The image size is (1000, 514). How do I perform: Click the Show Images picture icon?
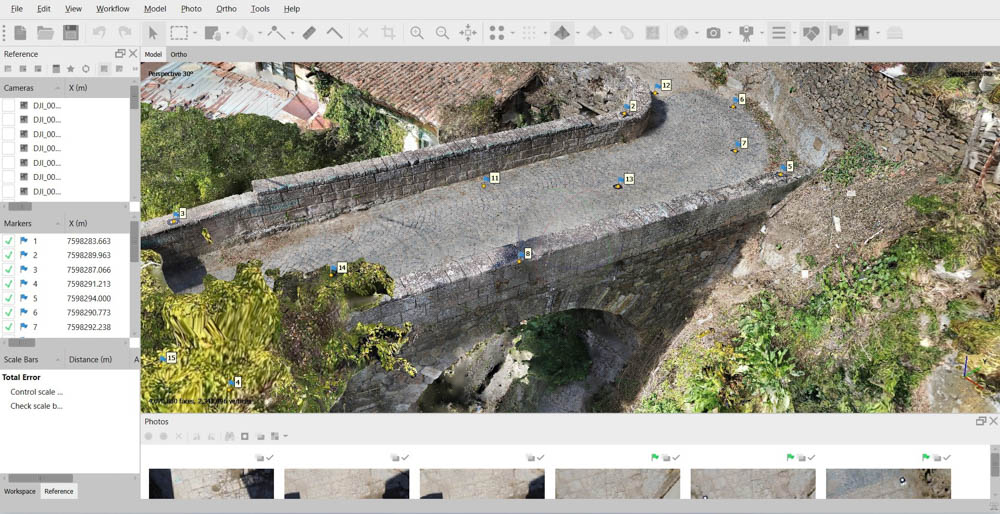862,33
